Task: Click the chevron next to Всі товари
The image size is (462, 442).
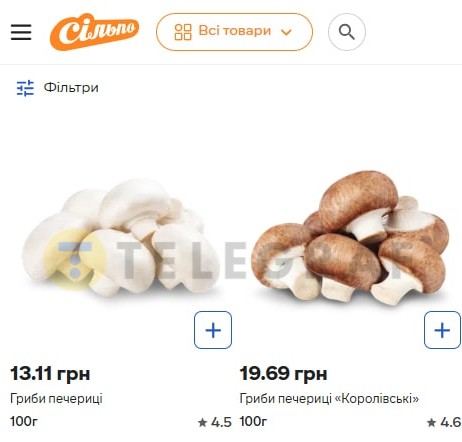Action: [286, 32]
